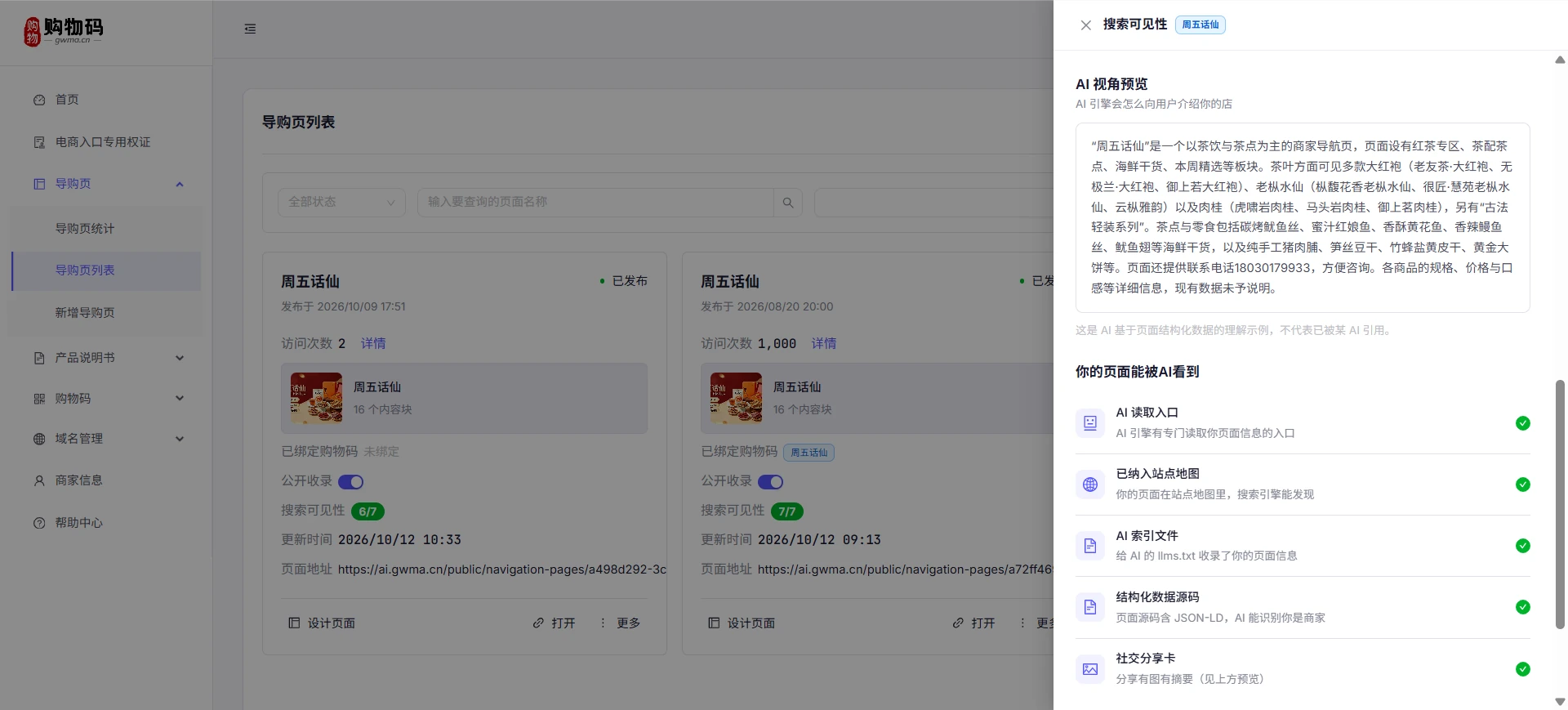1568x710 pixels.
Task: Click the AI 读取入口 robot icon
Action: pos(1090,423)
